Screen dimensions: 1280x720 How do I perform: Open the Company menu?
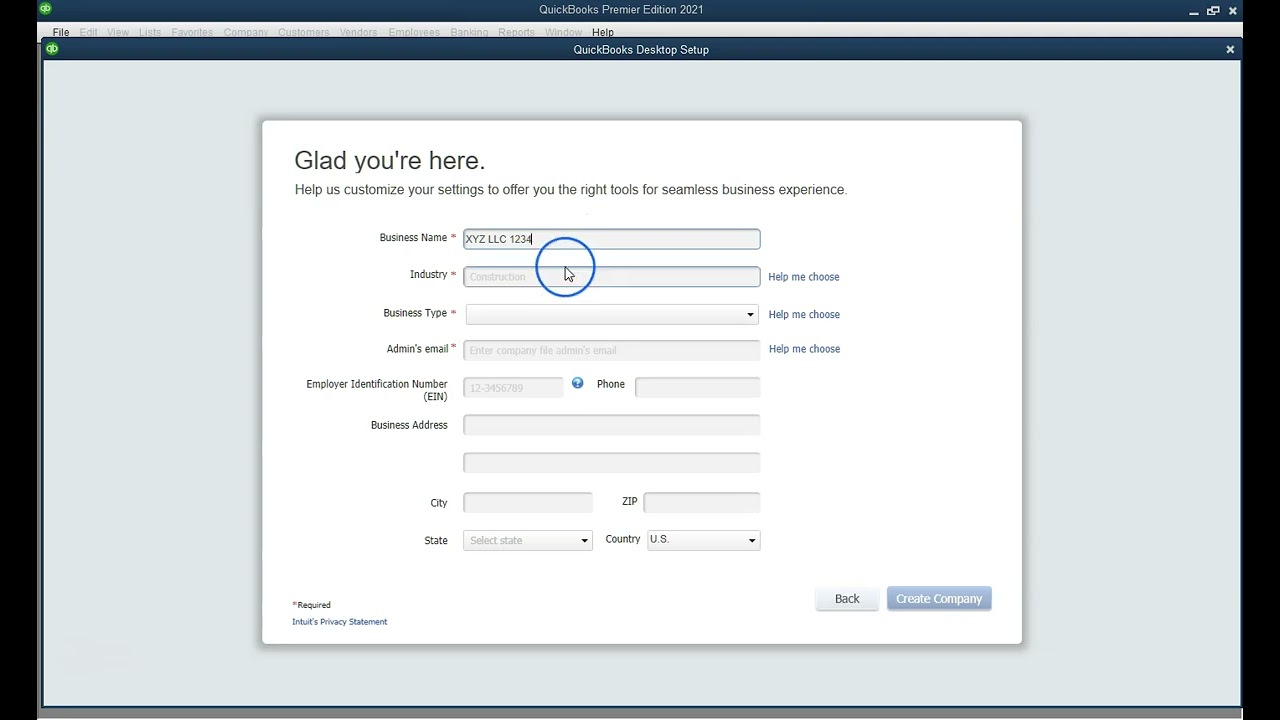tap(246, 32)
